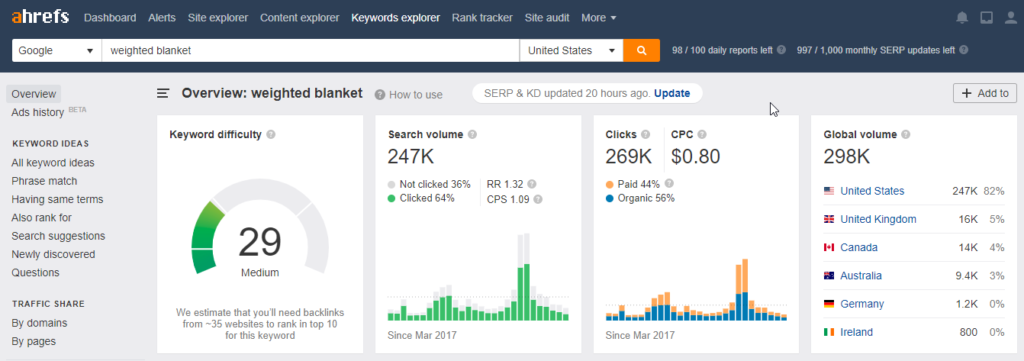
Task: Open Also rank for in sidebar
Action: [41, 217]
